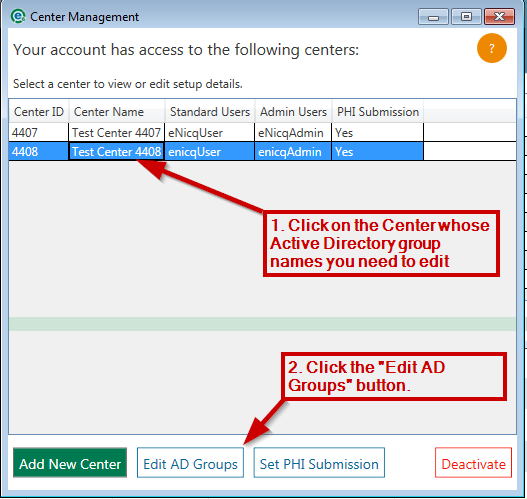Click the Add New Center button

70,463
